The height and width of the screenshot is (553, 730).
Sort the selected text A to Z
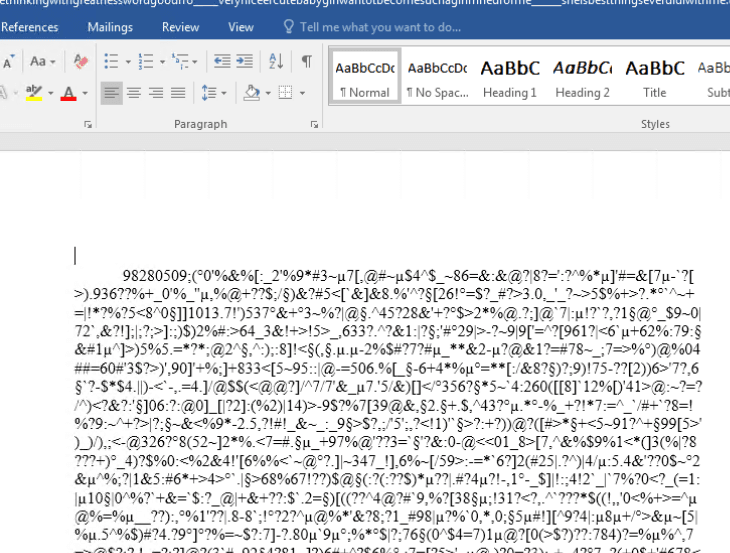click(x=276, y=61)
